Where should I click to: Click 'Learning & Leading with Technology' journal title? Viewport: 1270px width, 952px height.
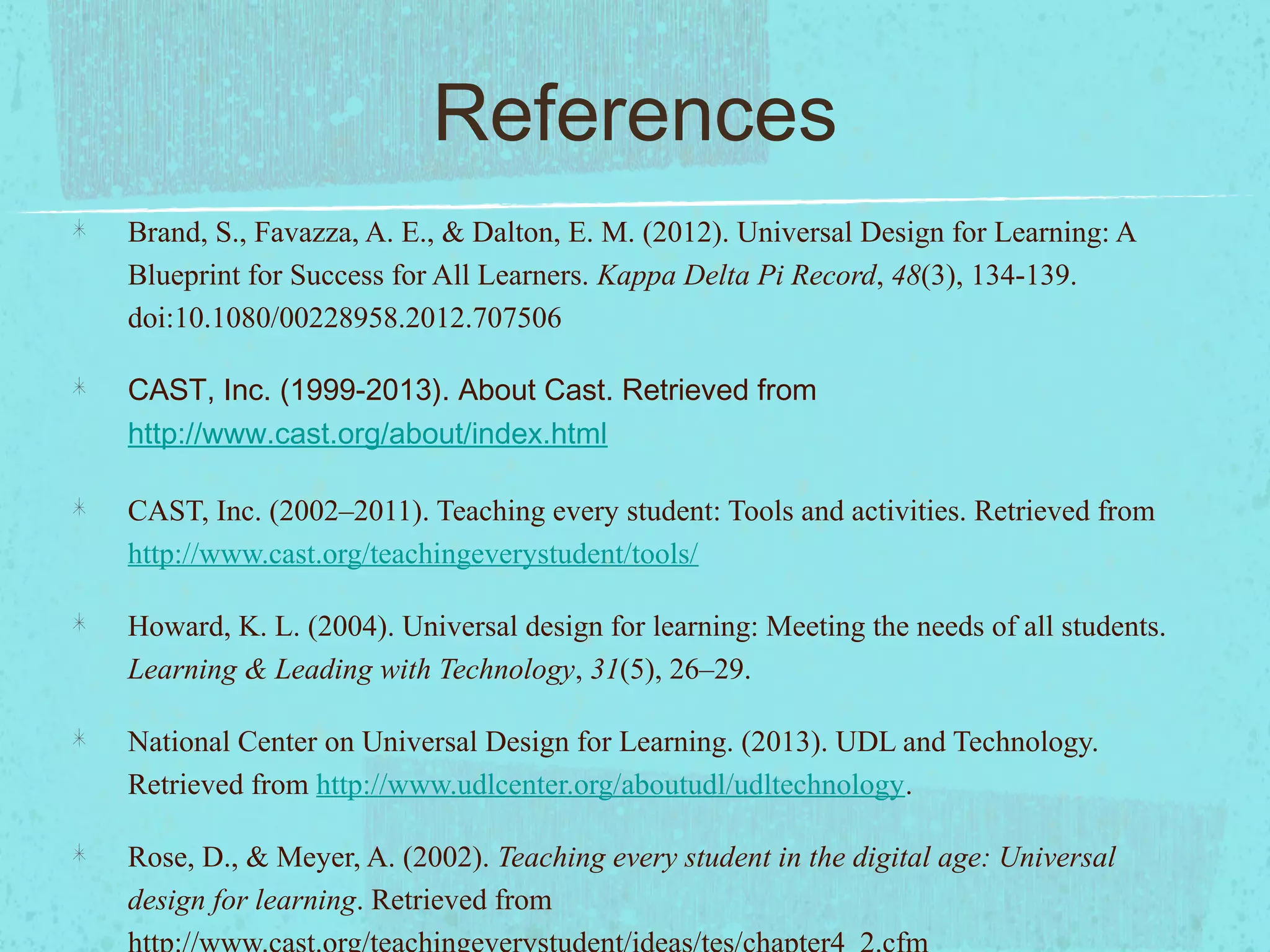tap(350, 669)
